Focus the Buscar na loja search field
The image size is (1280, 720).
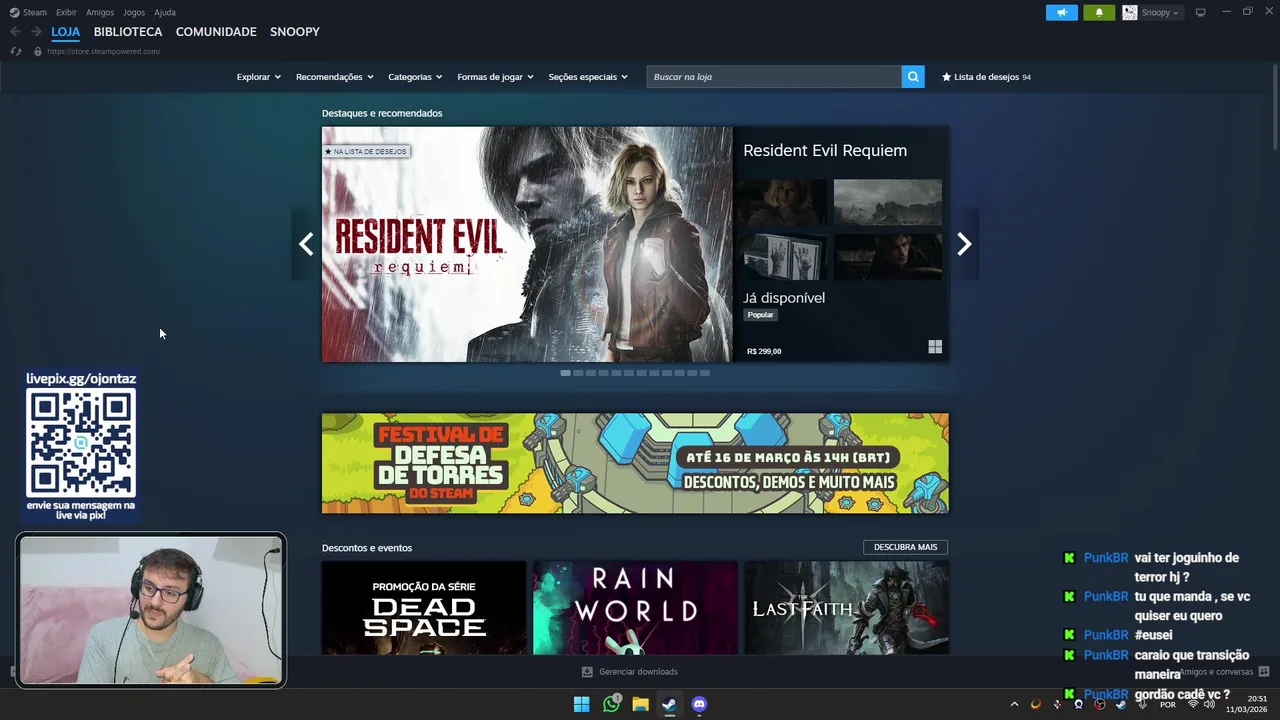click(x=774, y=77)
